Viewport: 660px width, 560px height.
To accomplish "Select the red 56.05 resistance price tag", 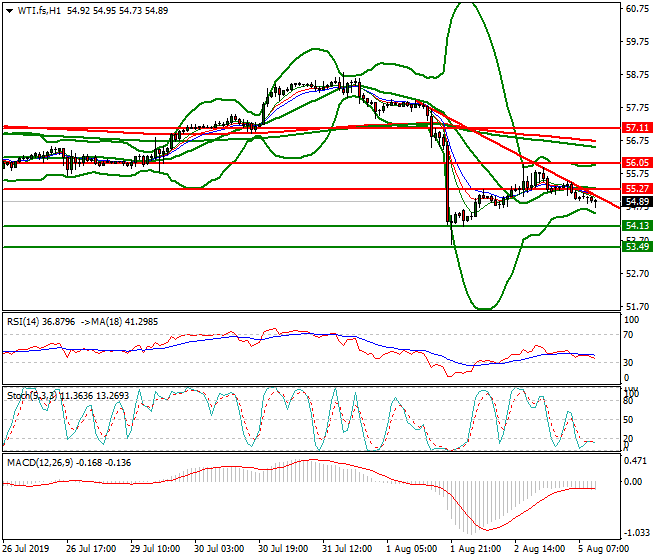I will (x=637, y=162).
